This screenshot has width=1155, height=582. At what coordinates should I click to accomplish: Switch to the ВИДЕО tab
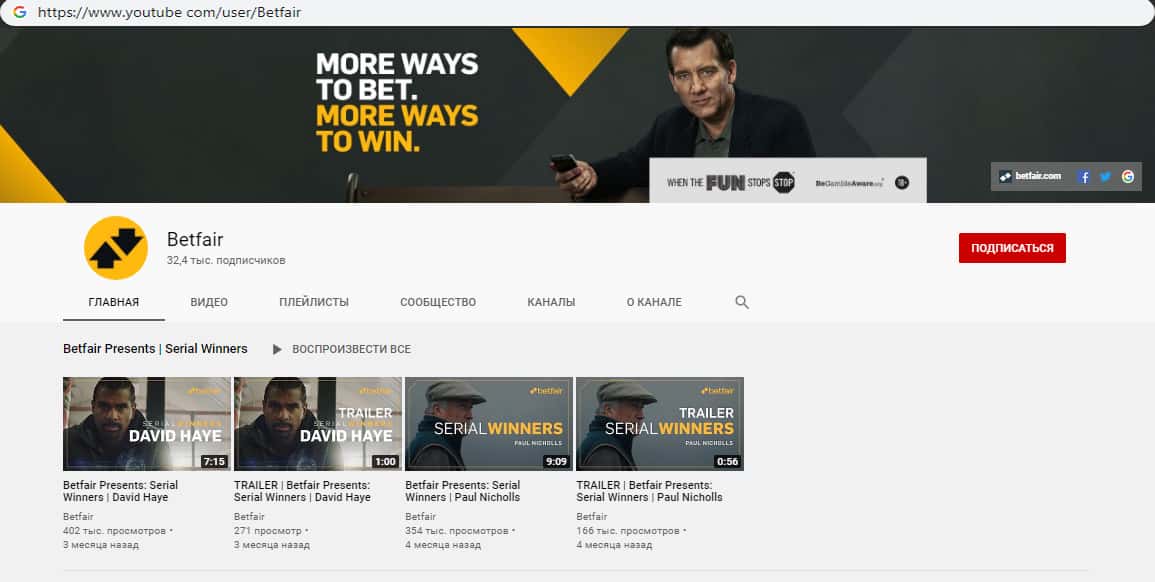[x=209, y=302]
